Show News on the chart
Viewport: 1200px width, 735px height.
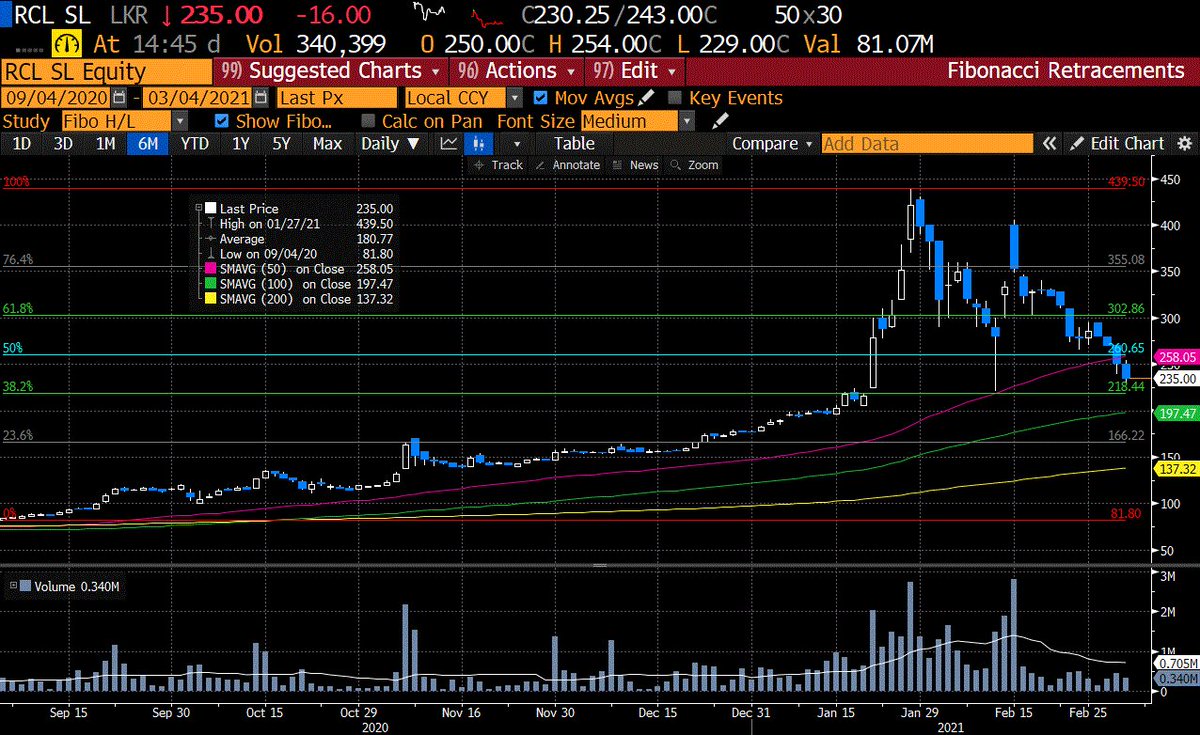coord(637,165)
